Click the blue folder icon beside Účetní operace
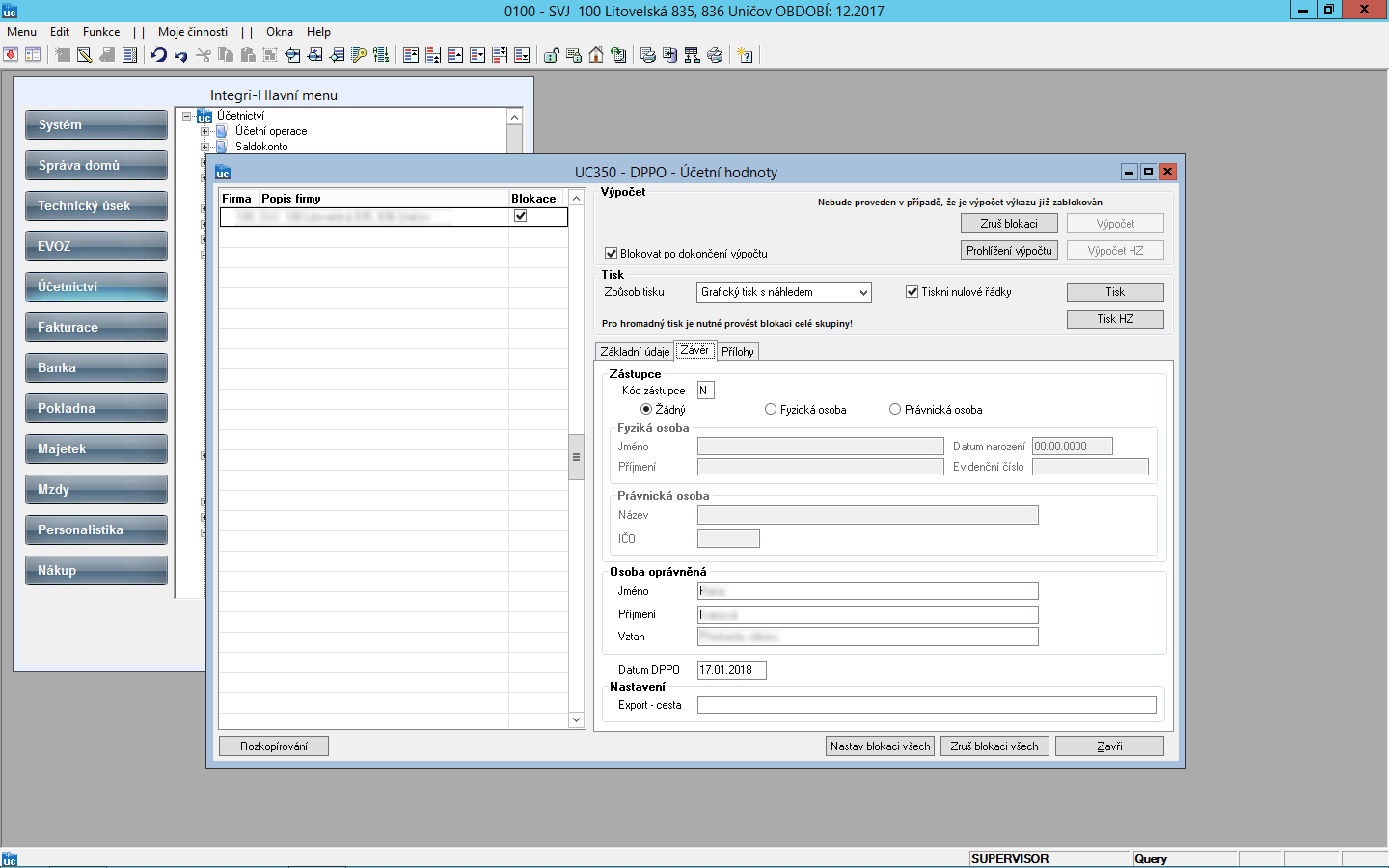This screenshot has height=868, width=1389. [221, 131]
